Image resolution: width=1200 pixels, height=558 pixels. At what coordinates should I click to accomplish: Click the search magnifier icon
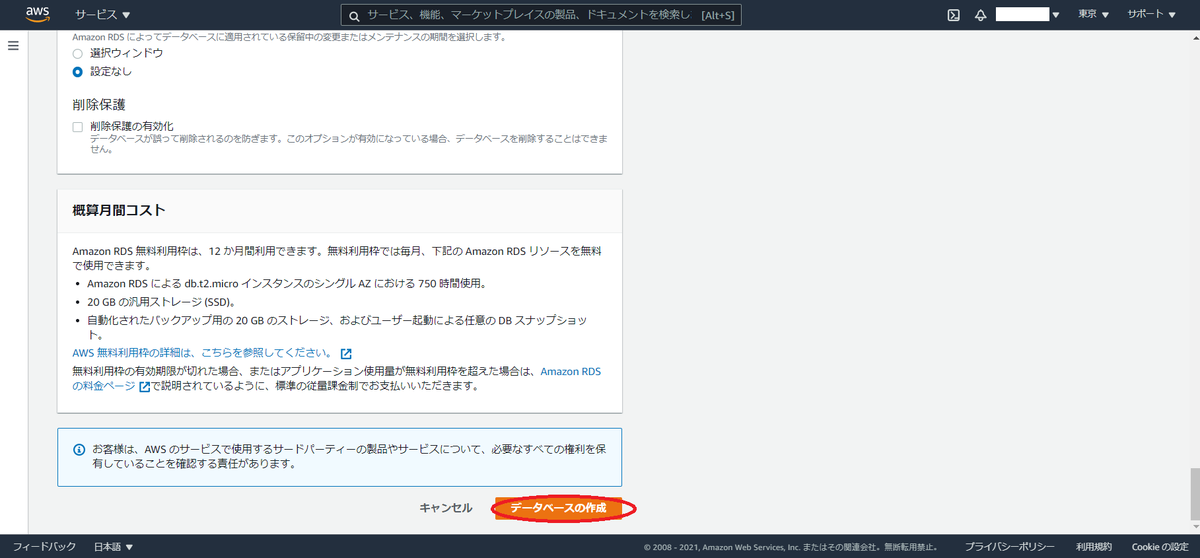point(354,15)
